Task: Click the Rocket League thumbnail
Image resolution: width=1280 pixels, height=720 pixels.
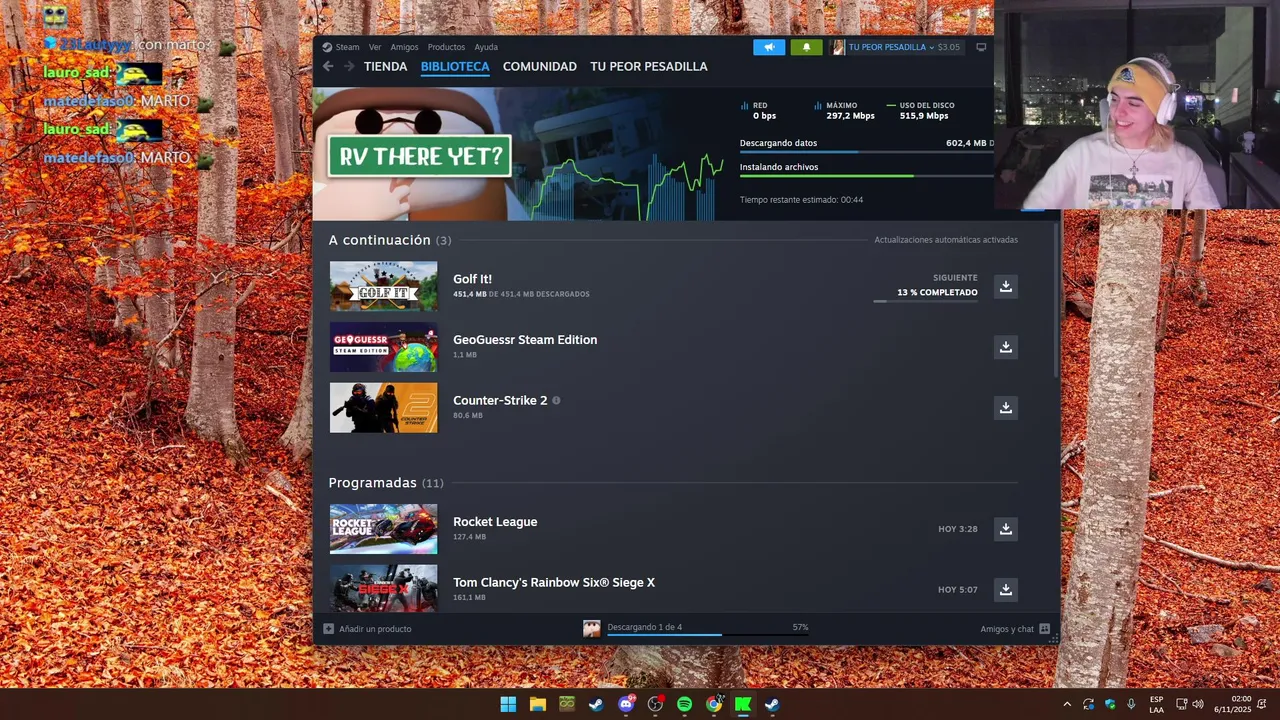Action: [384, 529]
